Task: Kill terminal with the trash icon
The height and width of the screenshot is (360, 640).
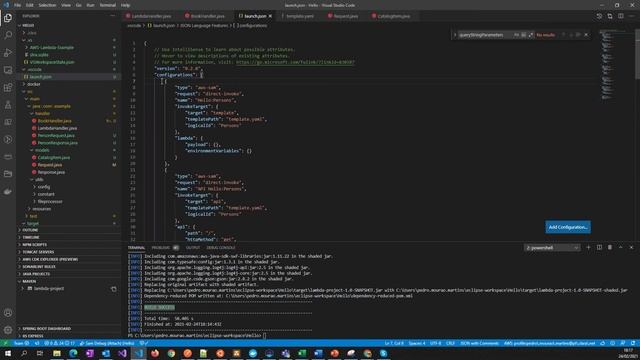Action: click(x=610, y=247)
